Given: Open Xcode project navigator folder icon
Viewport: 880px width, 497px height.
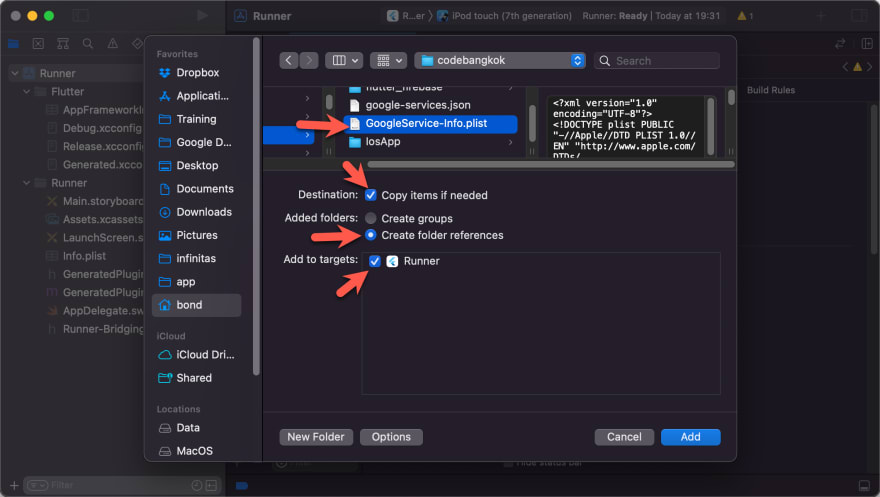Looking at the screenshot, I should coord(13,43).
